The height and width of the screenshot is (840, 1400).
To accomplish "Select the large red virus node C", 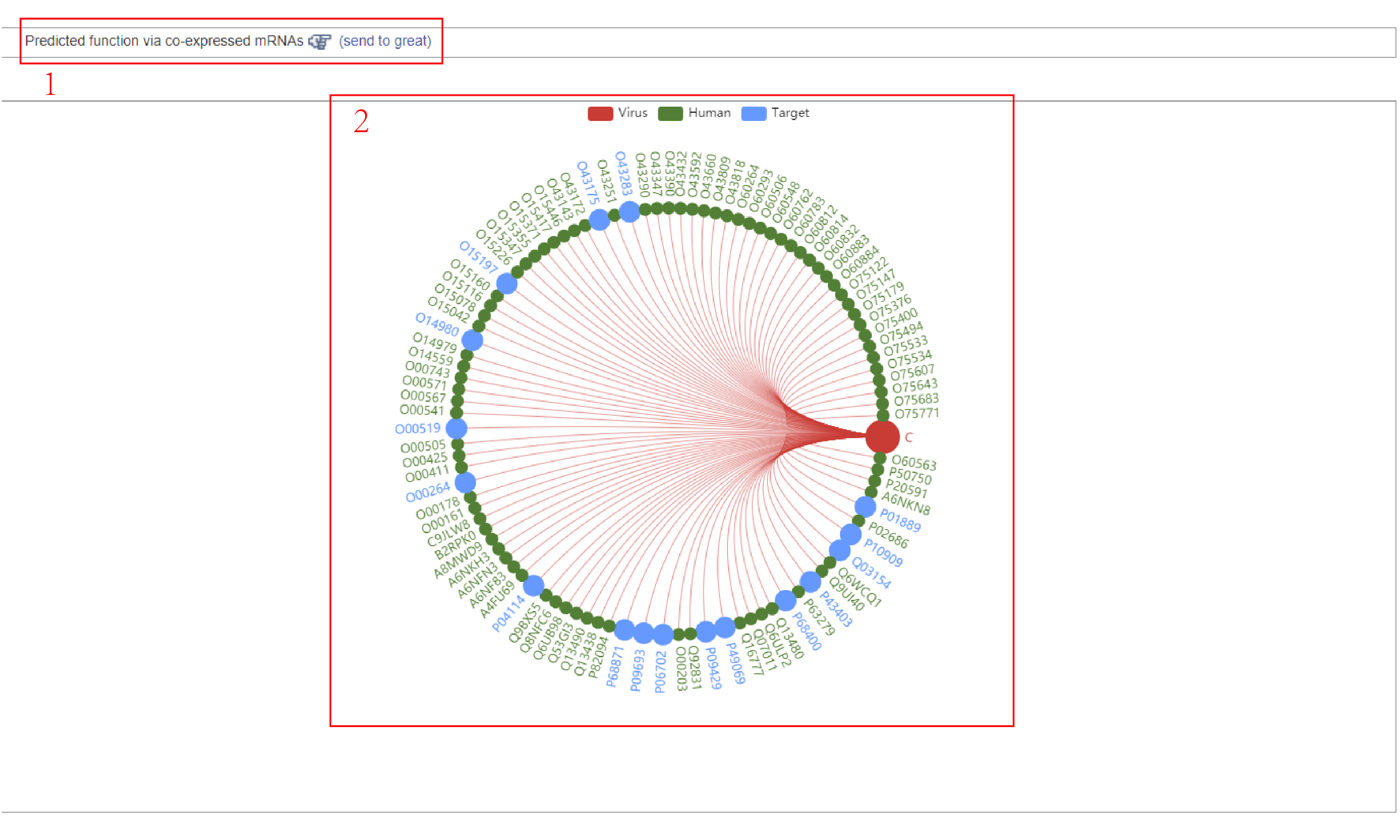I will 882,436.
